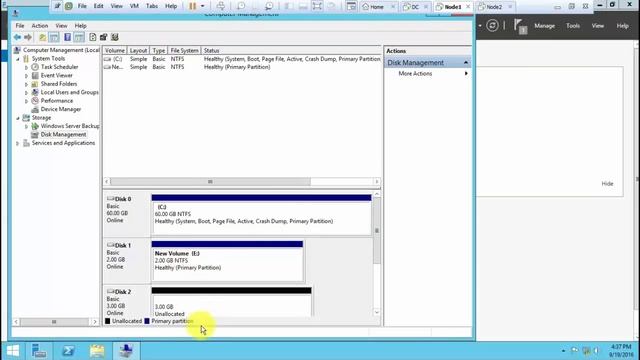The image size is (640, 360).
Task: Expand Local Users and Groups node
Action: pos(27,93)
